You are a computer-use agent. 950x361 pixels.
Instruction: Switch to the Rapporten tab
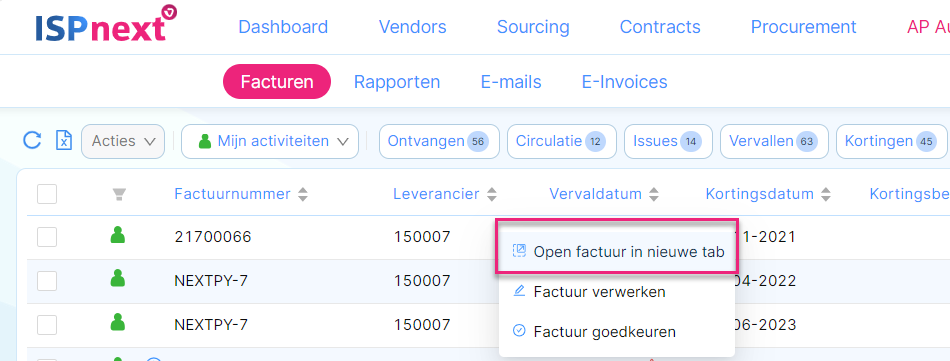[x=397, y=82]
